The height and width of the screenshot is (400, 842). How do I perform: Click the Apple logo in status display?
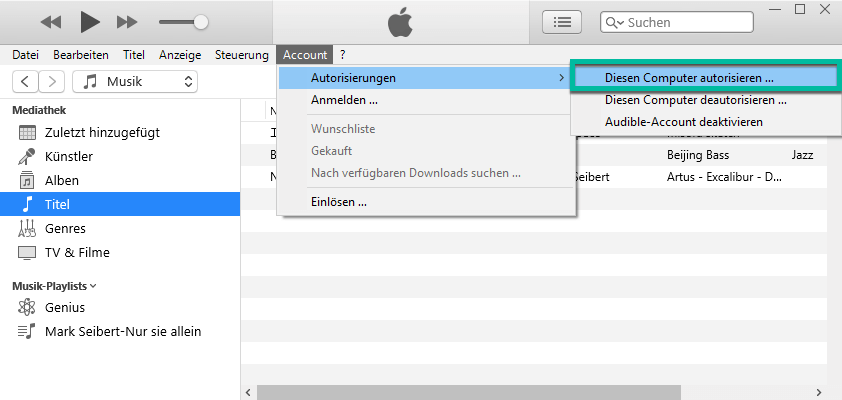click(400, 23)
